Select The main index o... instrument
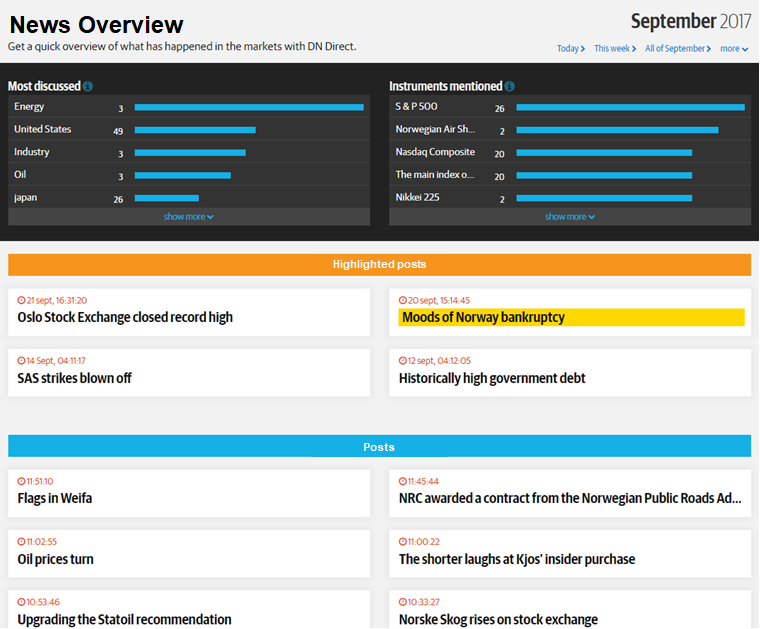This screenshot has width=760, height=629. click(x=570, y=175)
